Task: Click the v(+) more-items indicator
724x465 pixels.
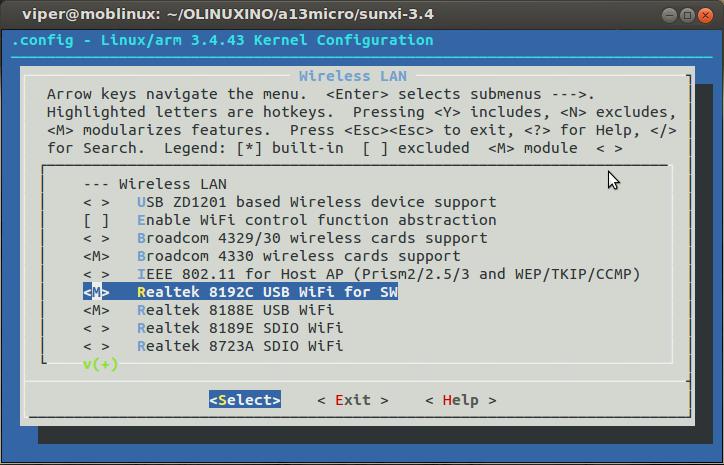Action: point(101,364)
